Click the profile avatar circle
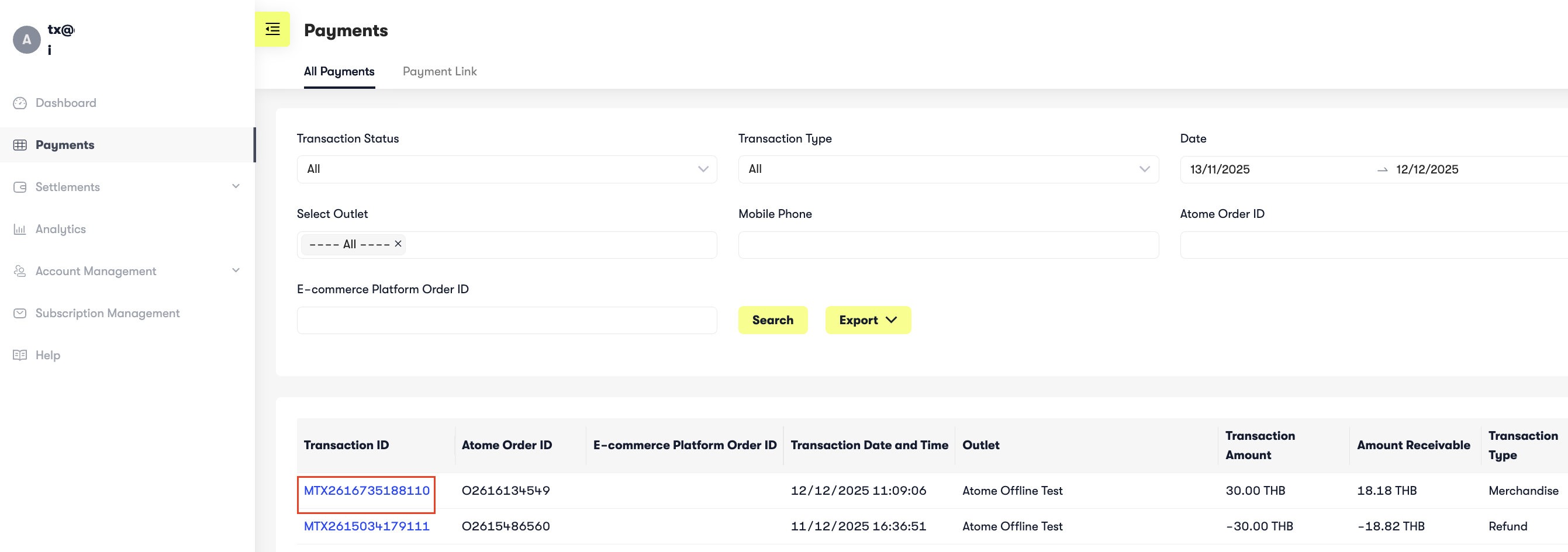 coord(27,39)
